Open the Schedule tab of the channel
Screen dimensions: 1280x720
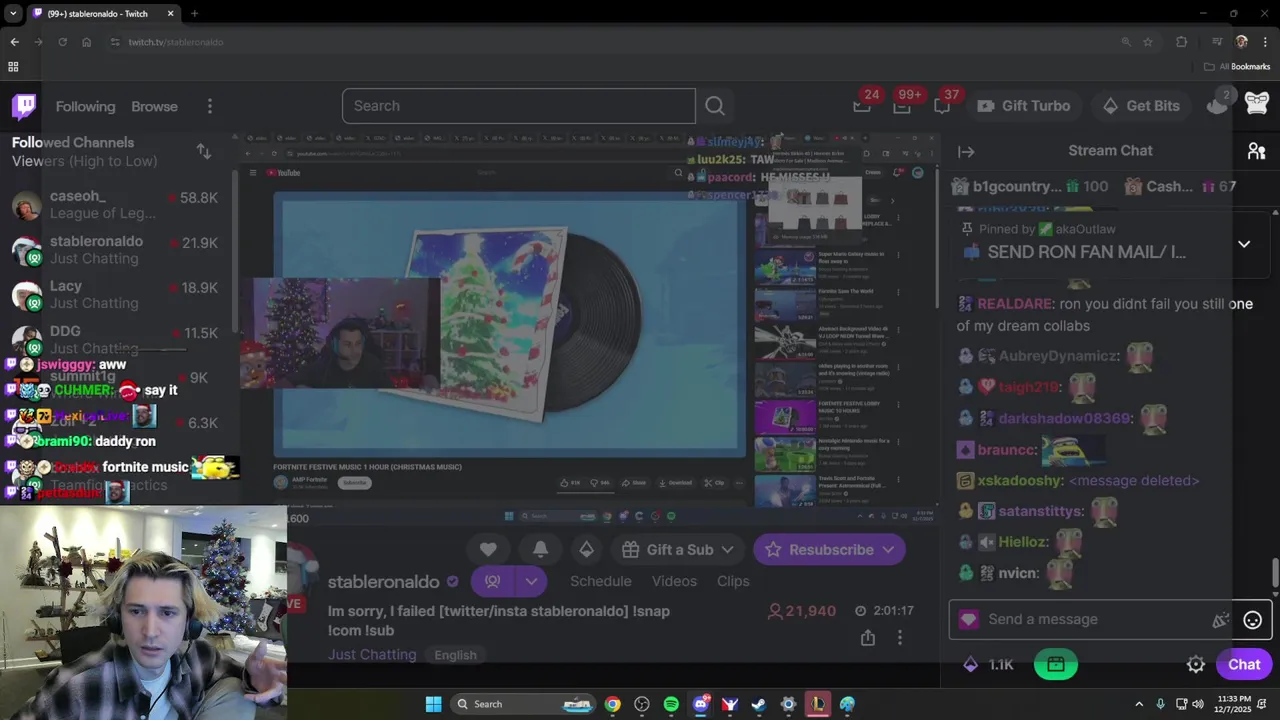coord(600,581)
